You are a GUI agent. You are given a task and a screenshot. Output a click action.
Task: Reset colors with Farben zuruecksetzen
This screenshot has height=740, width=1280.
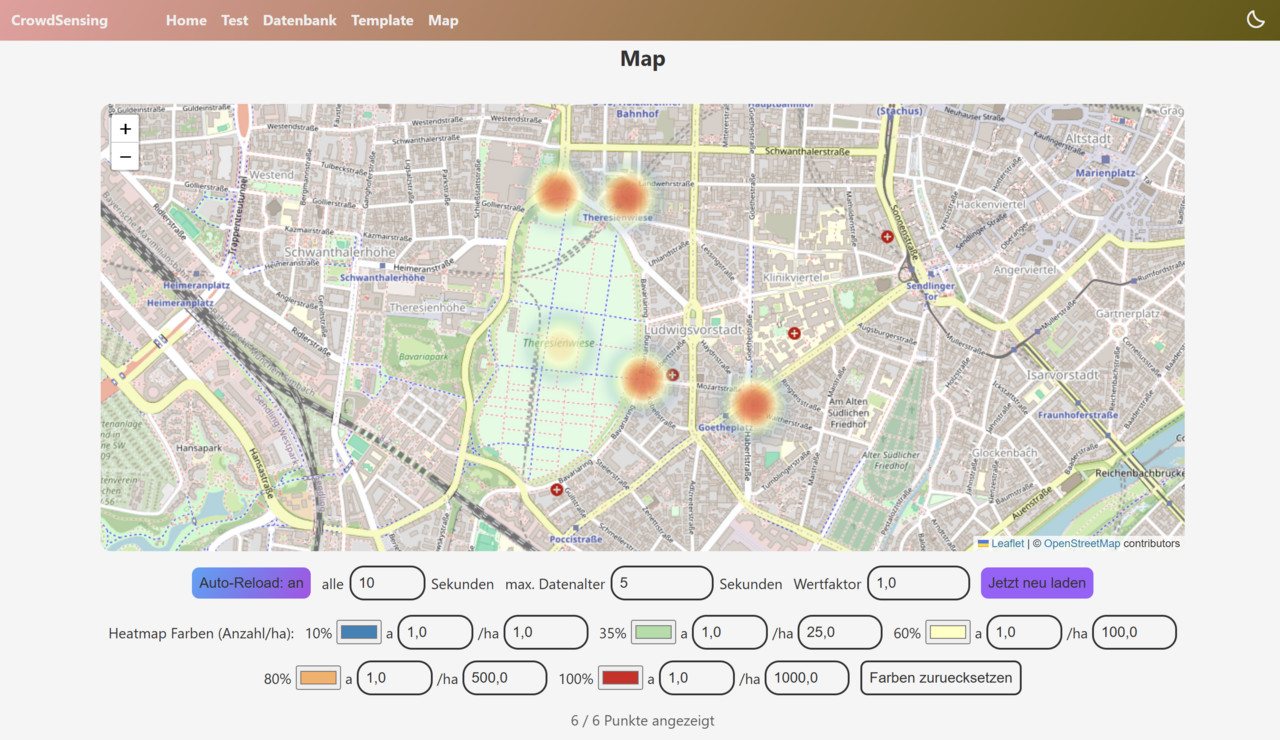(940, 677)
